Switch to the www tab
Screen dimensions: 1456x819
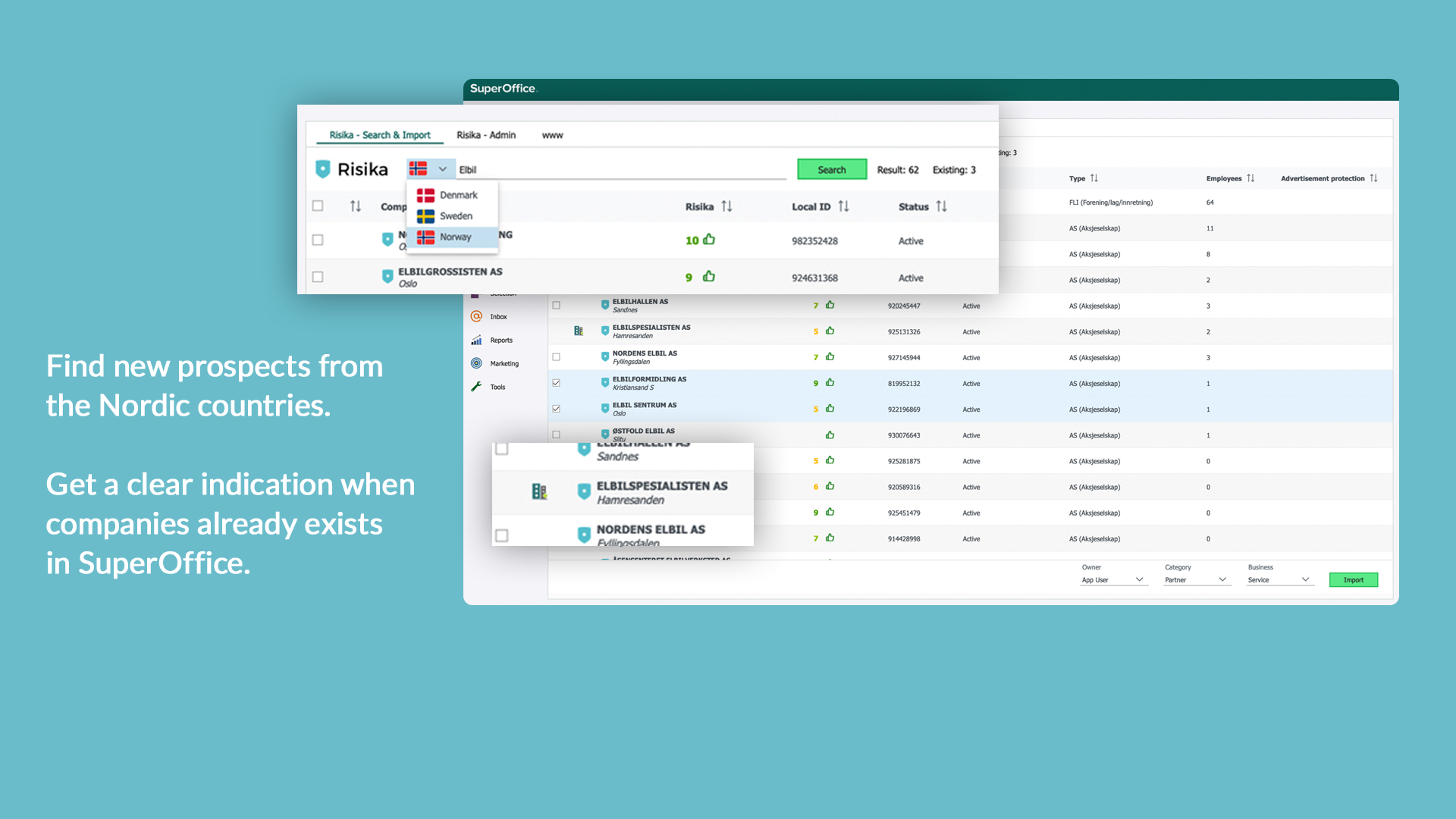point(552,135)
